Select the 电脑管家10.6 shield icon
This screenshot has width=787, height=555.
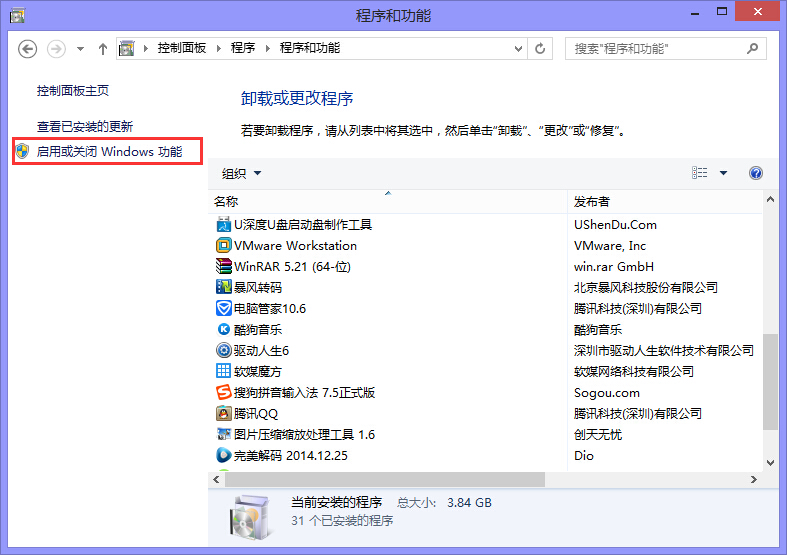(224, 309)
